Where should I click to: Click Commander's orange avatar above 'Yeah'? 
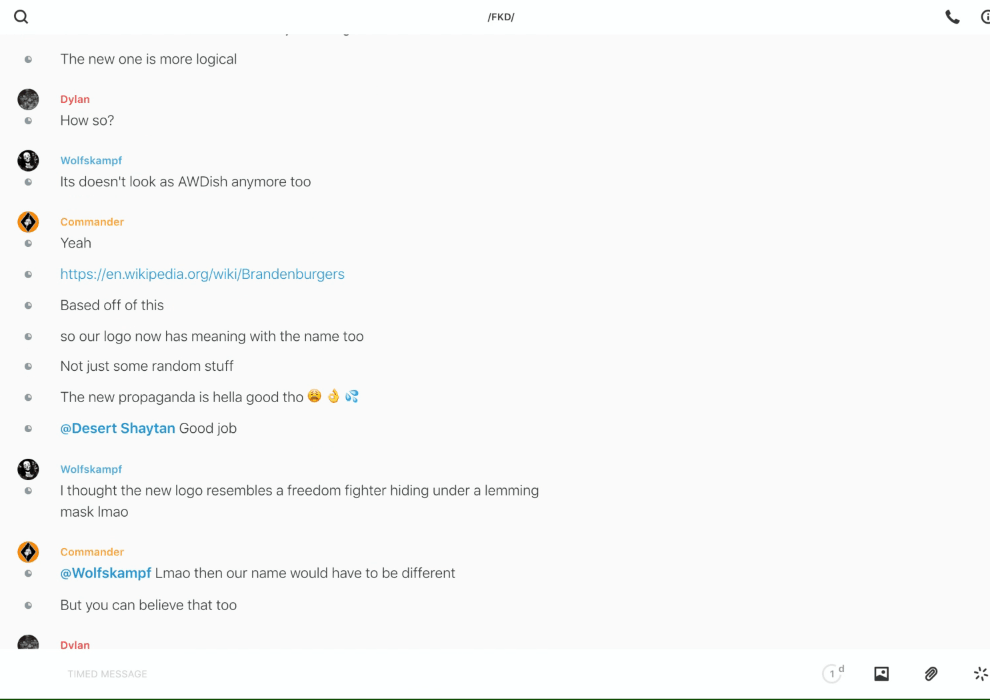pos(28,222)
